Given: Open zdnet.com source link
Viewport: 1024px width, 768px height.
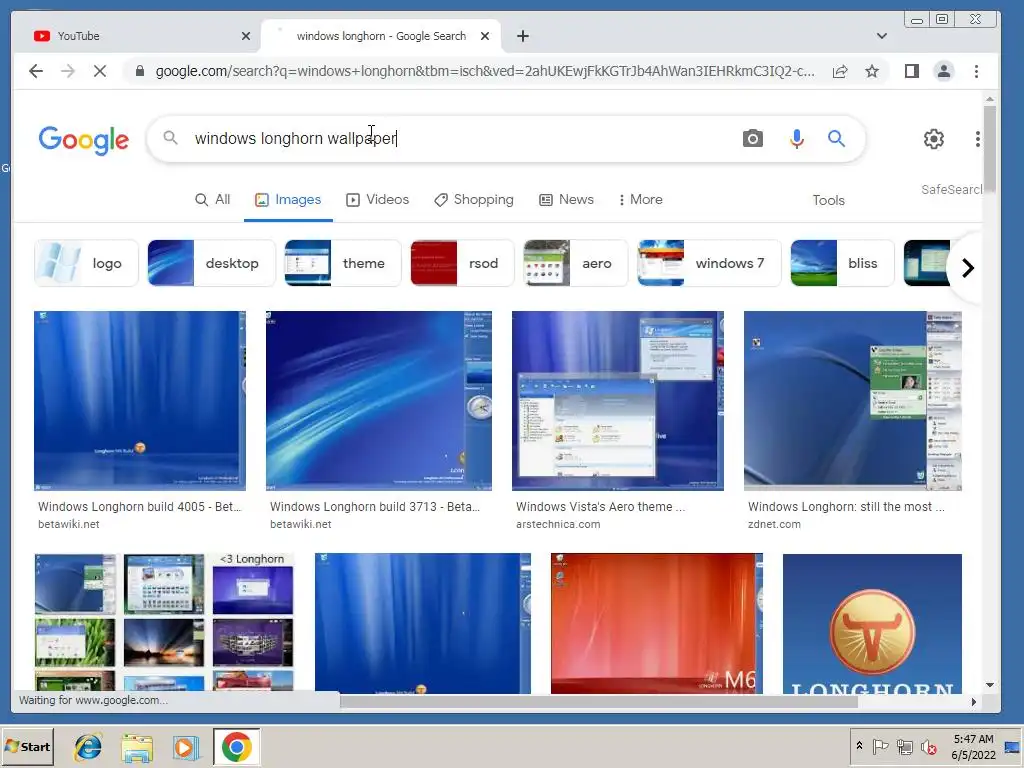Looking at the screenshot, I should point(774,524).
